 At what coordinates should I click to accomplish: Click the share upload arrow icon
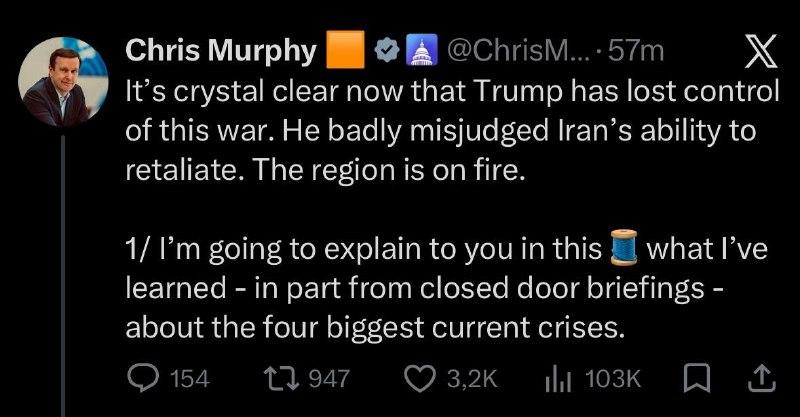(x=760, y=378)
